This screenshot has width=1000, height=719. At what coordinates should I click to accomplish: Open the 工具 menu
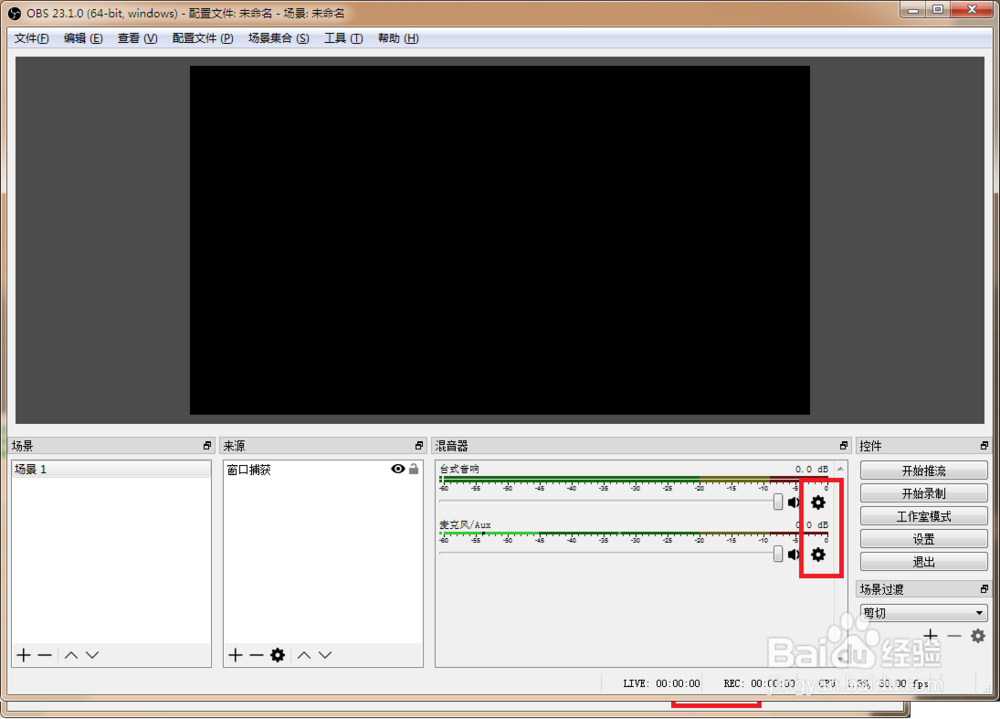(343, 38)
